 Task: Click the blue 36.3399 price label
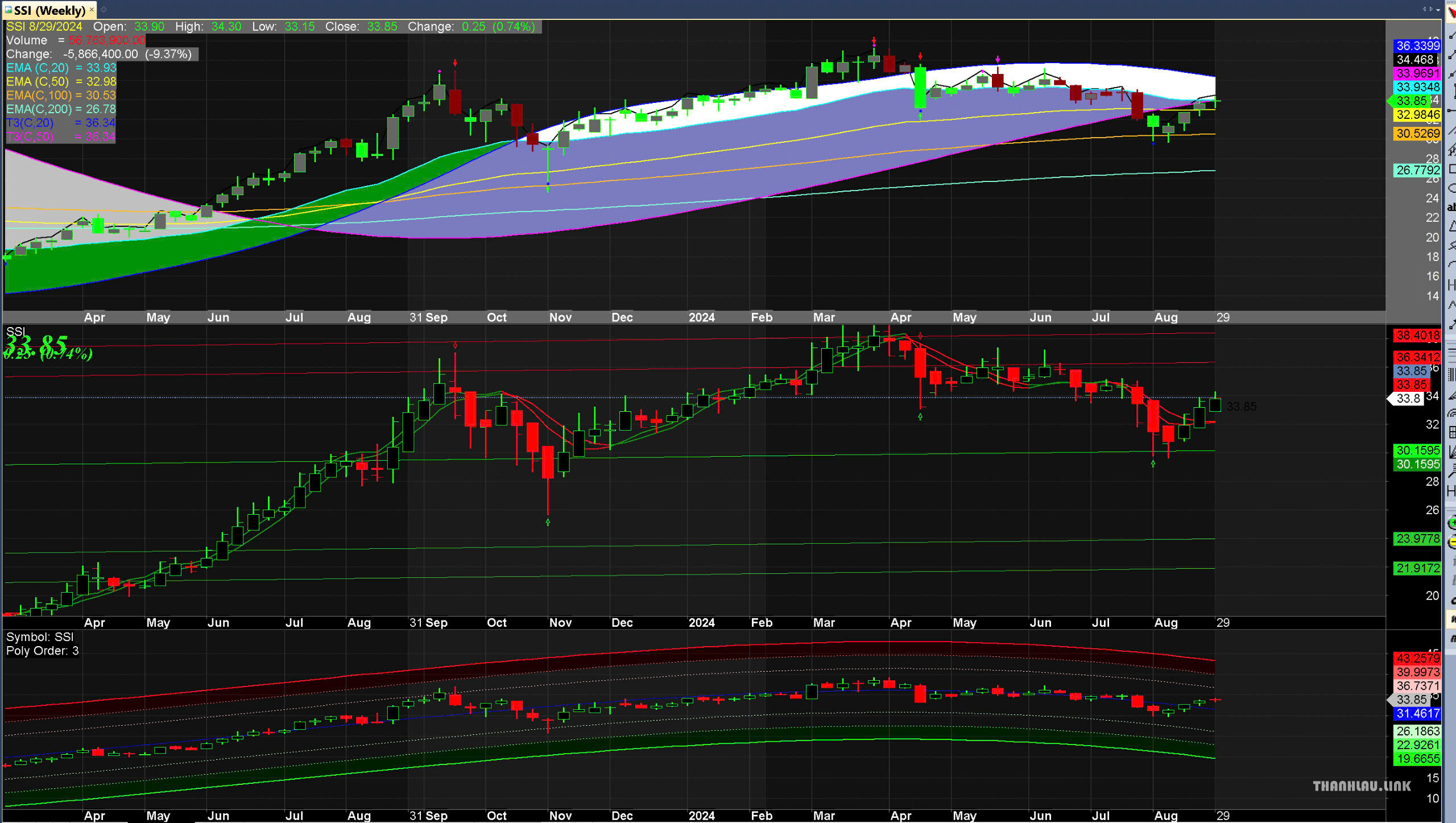tap(1418, 46)
